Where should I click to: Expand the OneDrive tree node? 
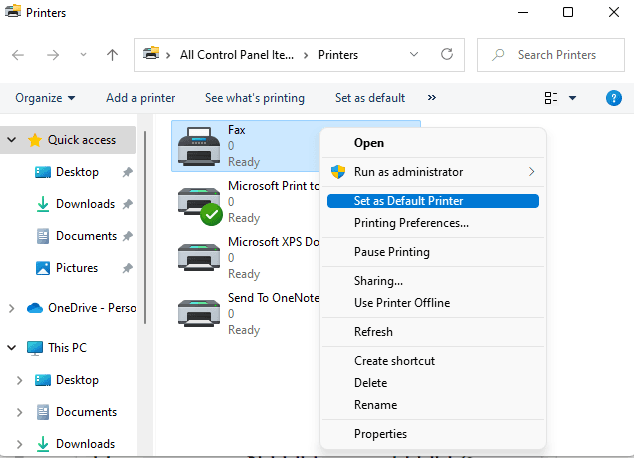point(12,308)
